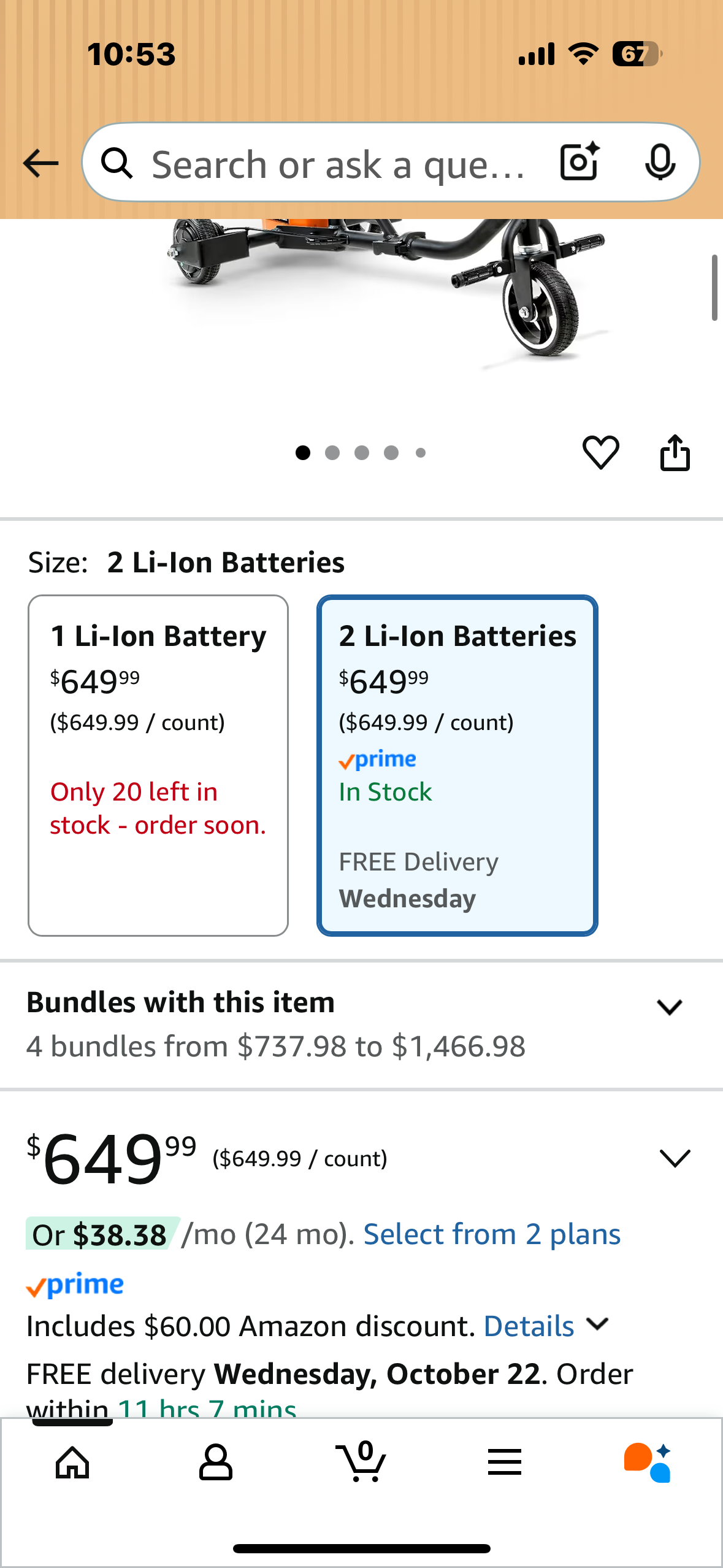Click the Search or ask a question field

coord(337,164)
